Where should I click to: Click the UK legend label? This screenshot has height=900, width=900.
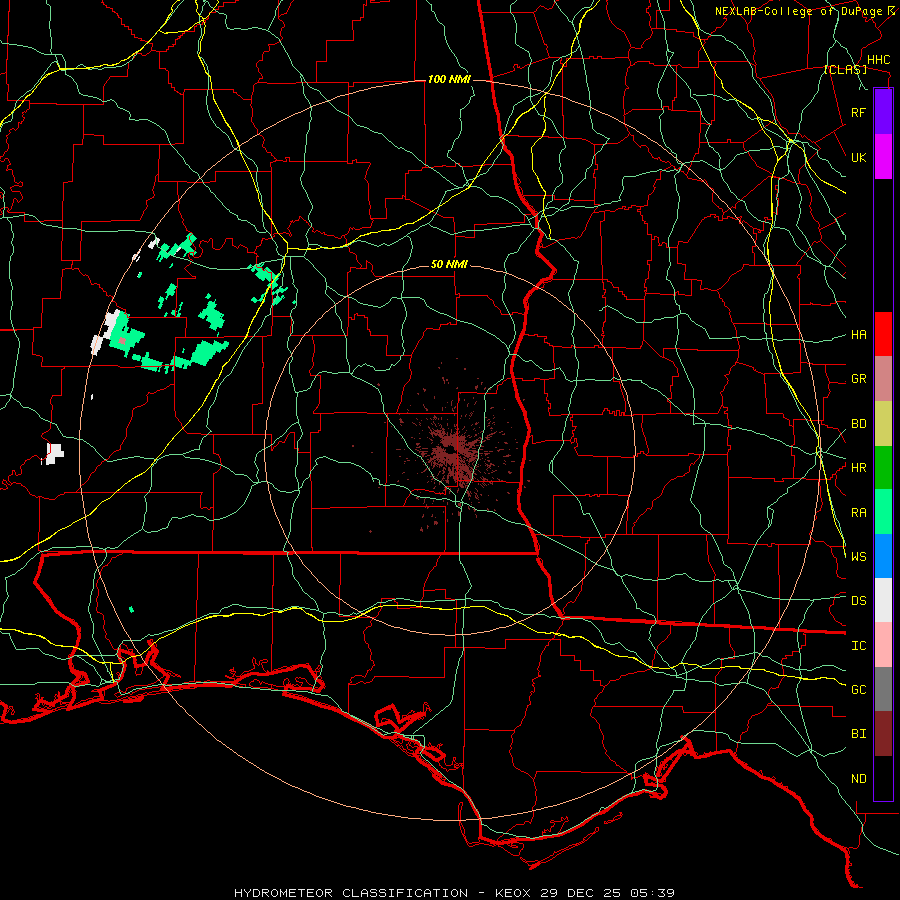point(858,157)
